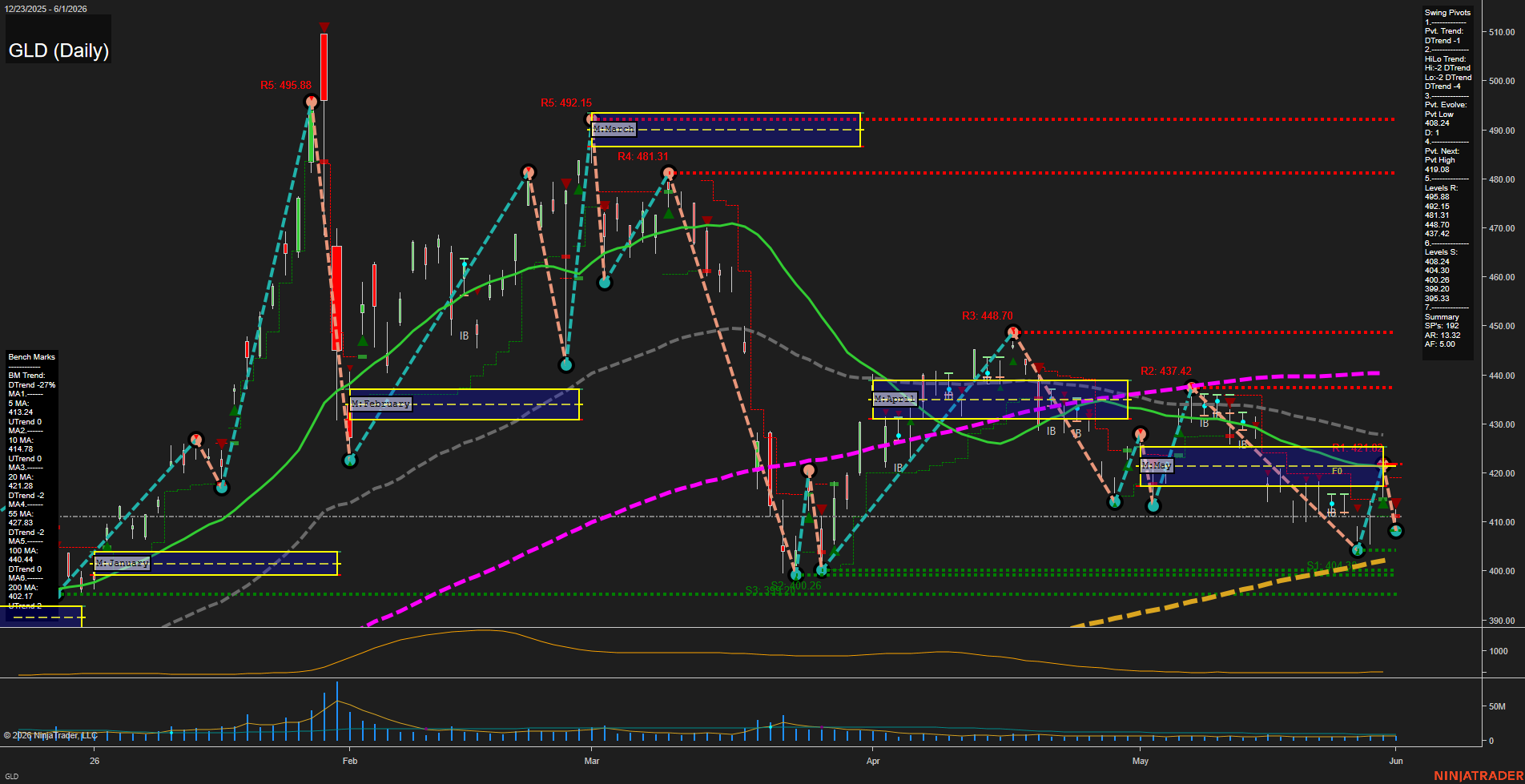The width and height of the screenshot is (1525, 784).
Task: Click the AF: 5.00 summary value
Action: point(1440,344)
